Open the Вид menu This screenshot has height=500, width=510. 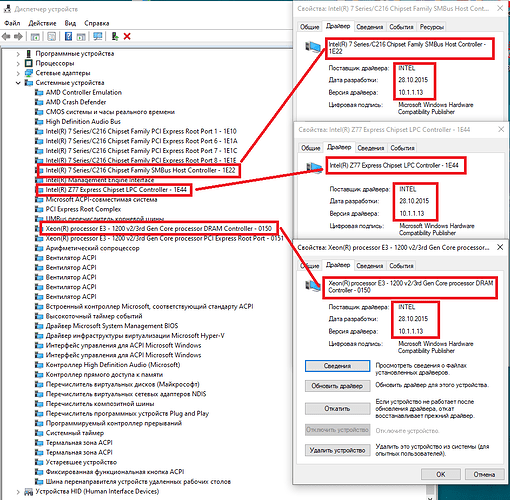pos(70,23)
